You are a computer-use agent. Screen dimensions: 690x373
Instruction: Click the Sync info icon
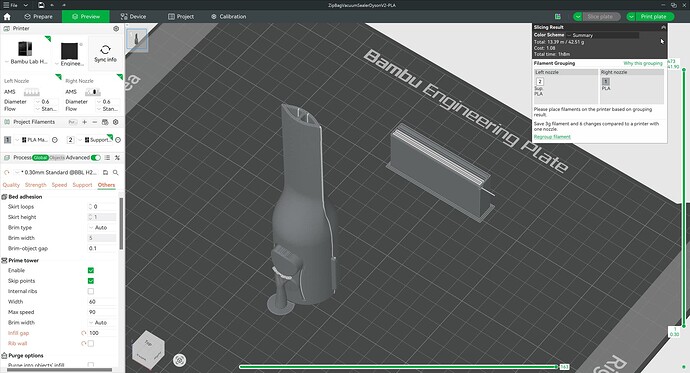pyautogui.click(x=105, y=49)
